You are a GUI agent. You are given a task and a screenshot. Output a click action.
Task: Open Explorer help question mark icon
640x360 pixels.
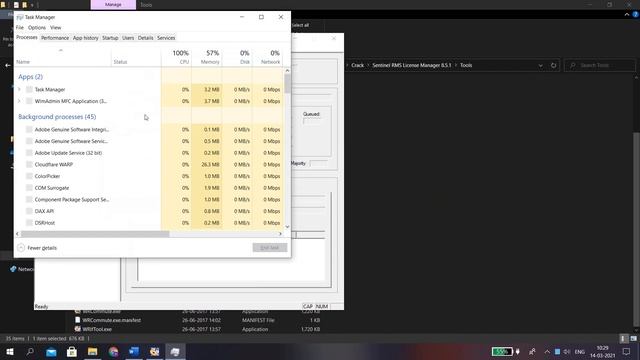point(636,14)
